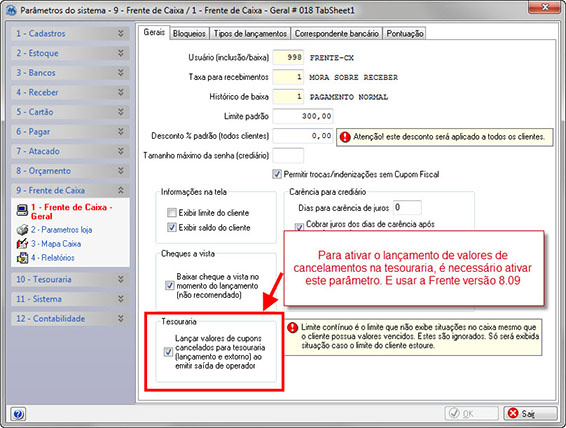Select the Mapa Caixa chart icon
The image size is (566, 428).
pyautogui.click(x=22, y=244)
